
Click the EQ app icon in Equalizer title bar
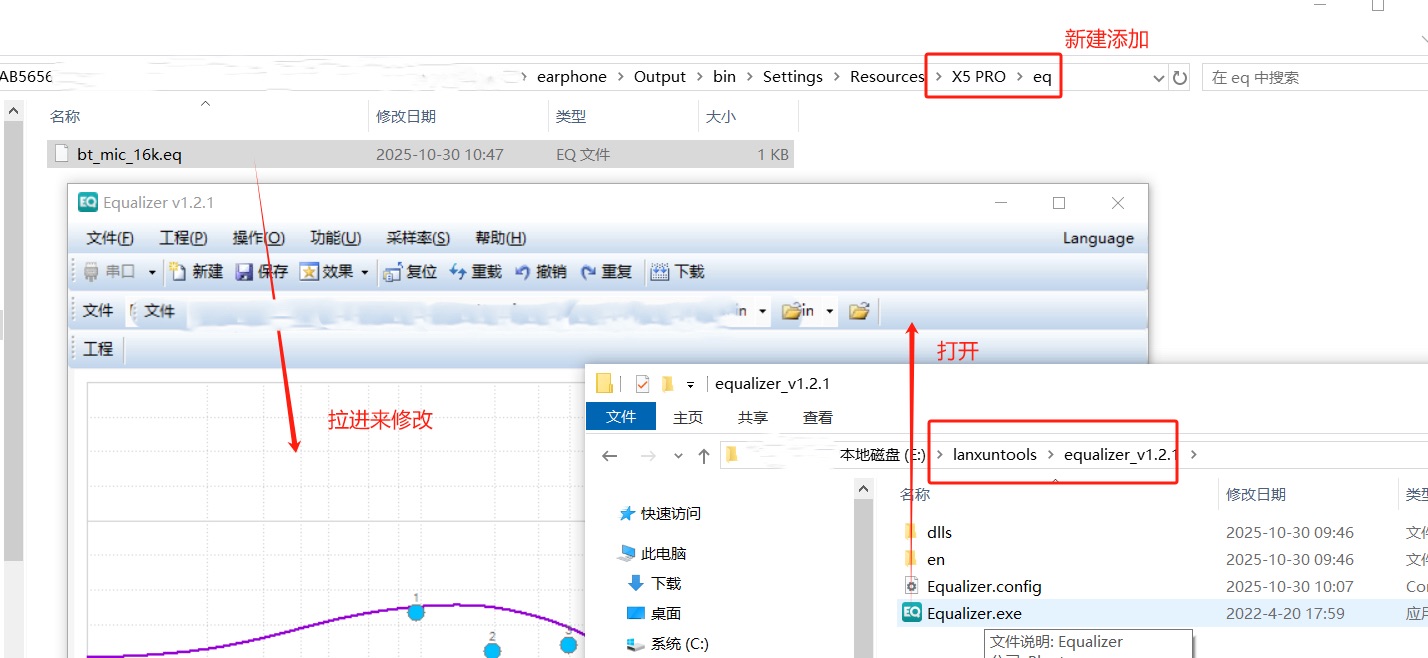(88, 202)
